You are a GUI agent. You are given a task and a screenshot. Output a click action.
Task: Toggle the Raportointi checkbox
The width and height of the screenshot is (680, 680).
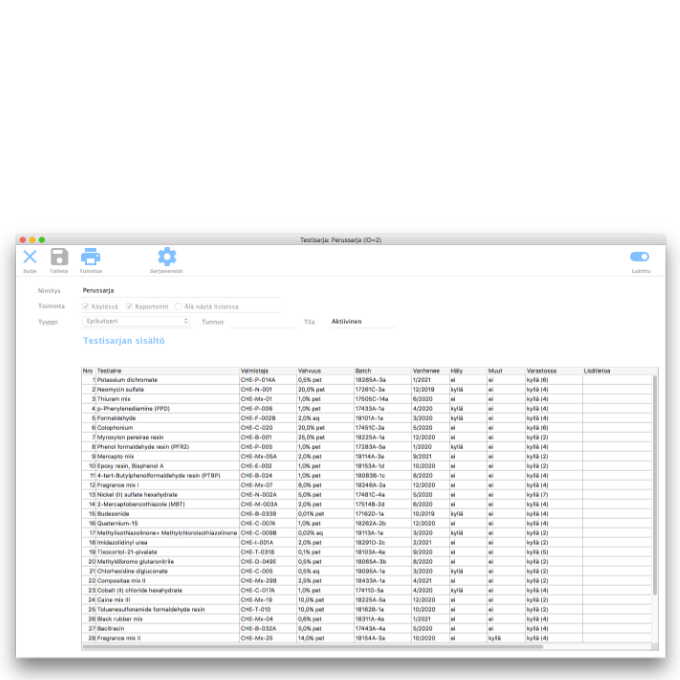click(129, 306)
